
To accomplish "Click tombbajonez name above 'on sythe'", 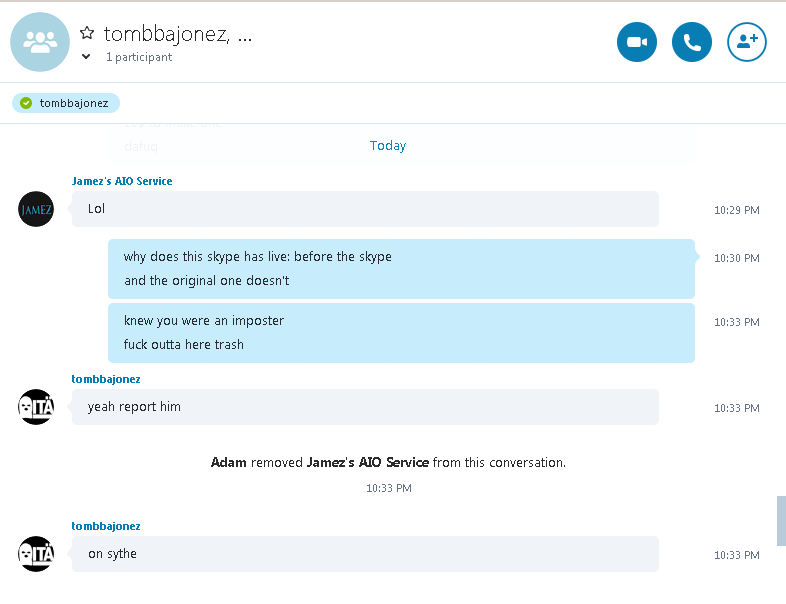I will [x=106, y=526].
